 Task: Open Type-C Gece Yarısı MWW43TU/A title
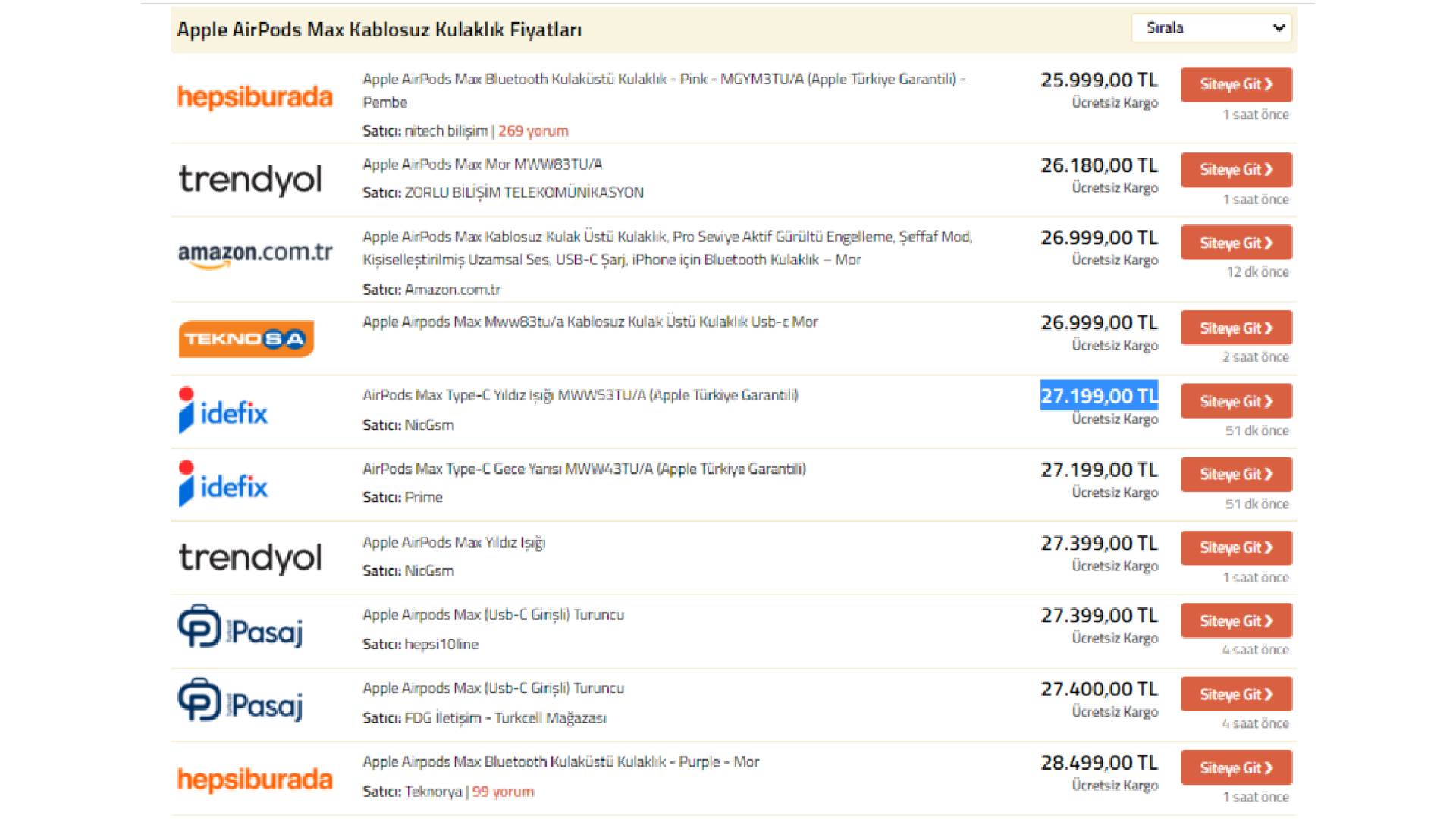point(584,469)
